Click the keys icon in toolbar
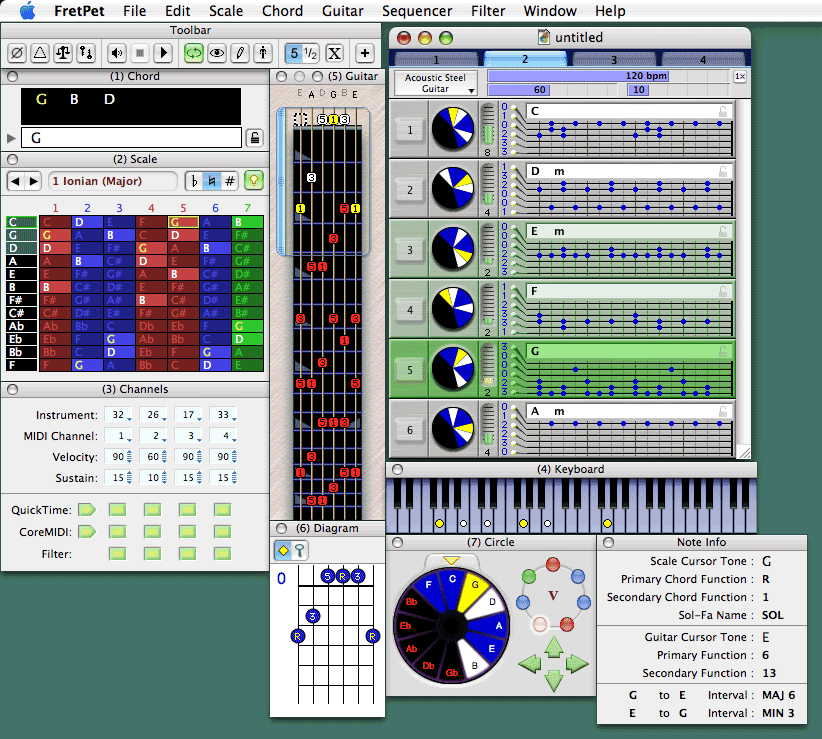Screen dimensions: 822x739 [x=86, y=53]
